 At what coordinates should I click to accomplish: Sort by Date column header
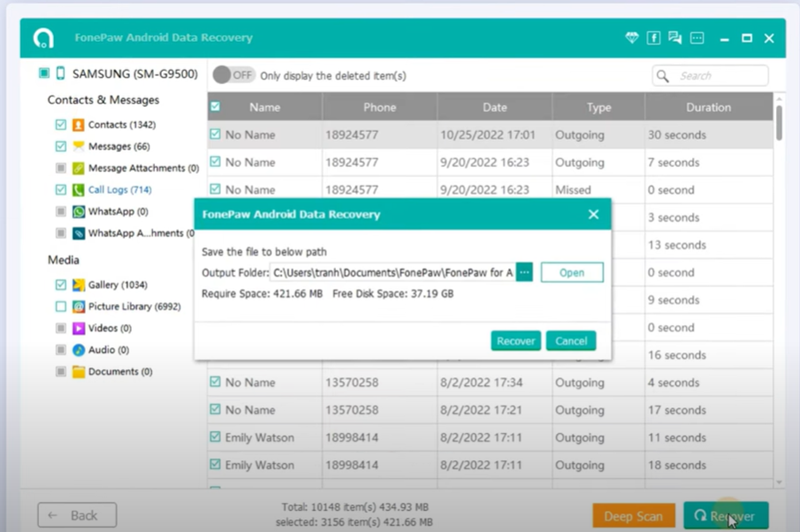point(494,107)
